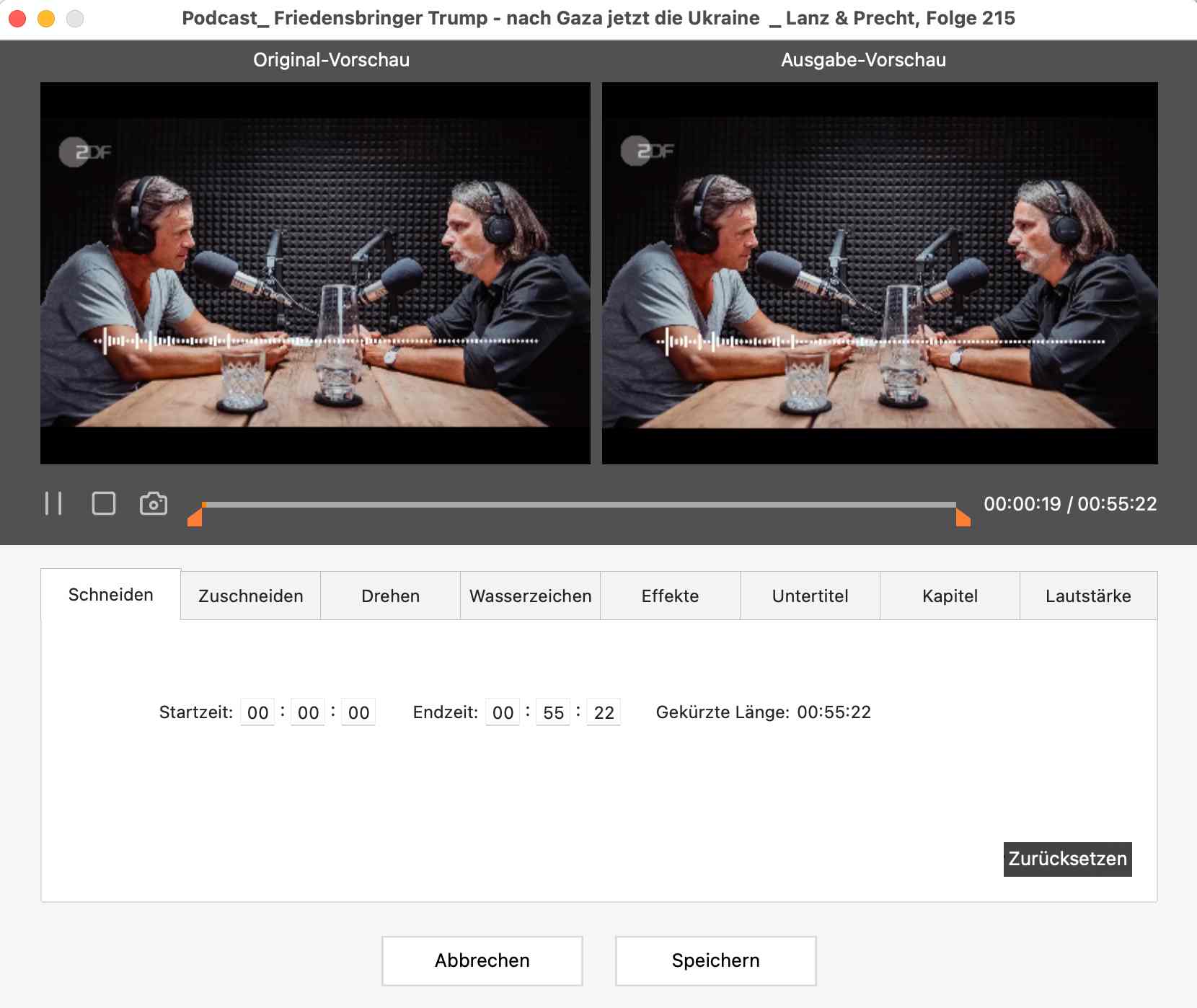Go to the Effekte tab
This screenshot has height=1008, width=1197.
(670, 596)
